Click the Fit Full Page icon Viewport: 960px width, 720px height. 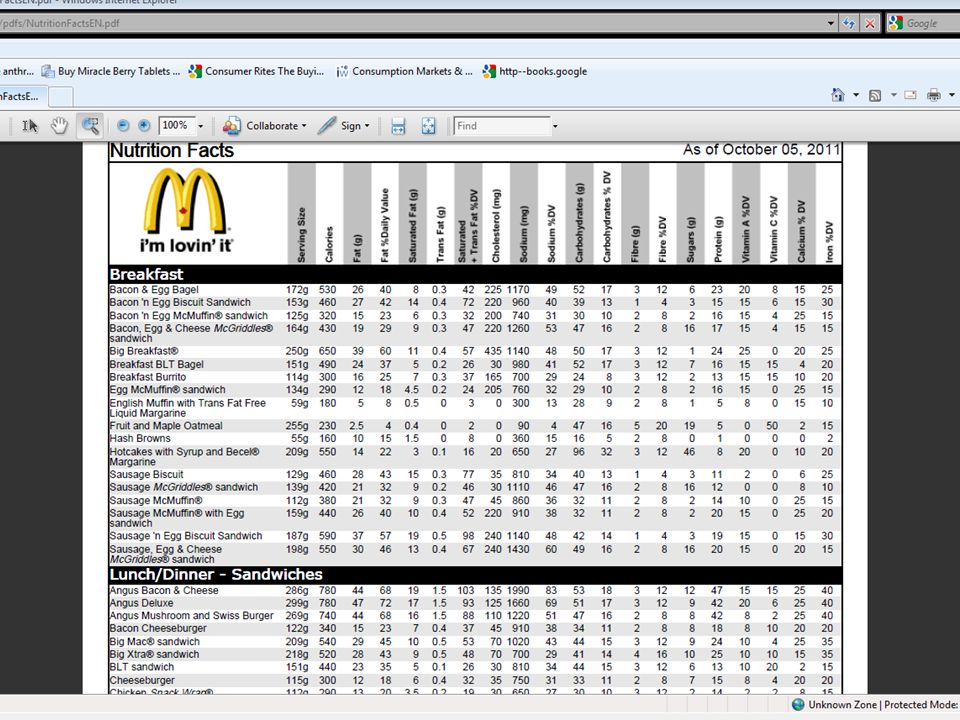pos(429,126)
